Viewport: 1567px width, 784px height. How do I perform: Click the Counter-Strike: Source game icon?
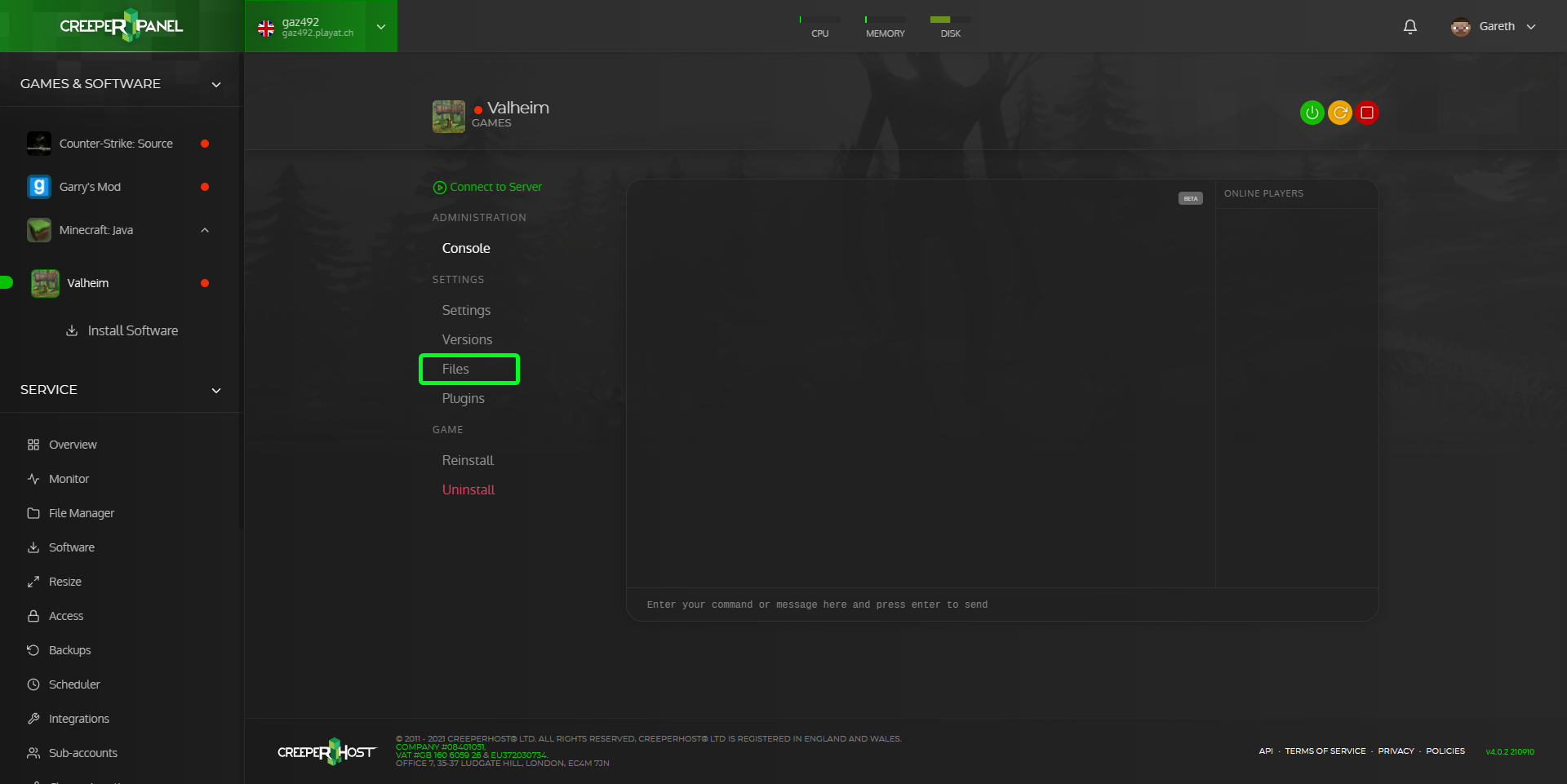39,144
